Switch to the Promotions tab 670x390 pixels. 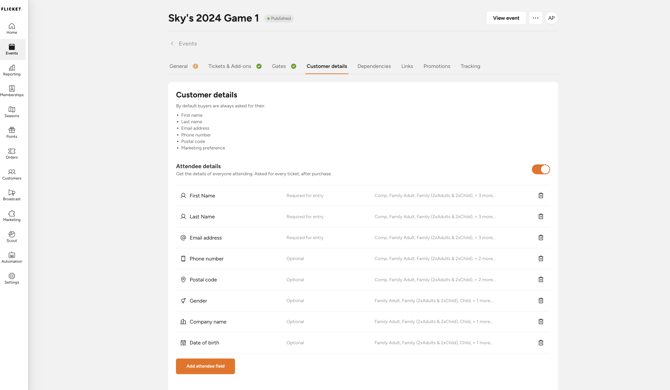click(x=437, y=66)
